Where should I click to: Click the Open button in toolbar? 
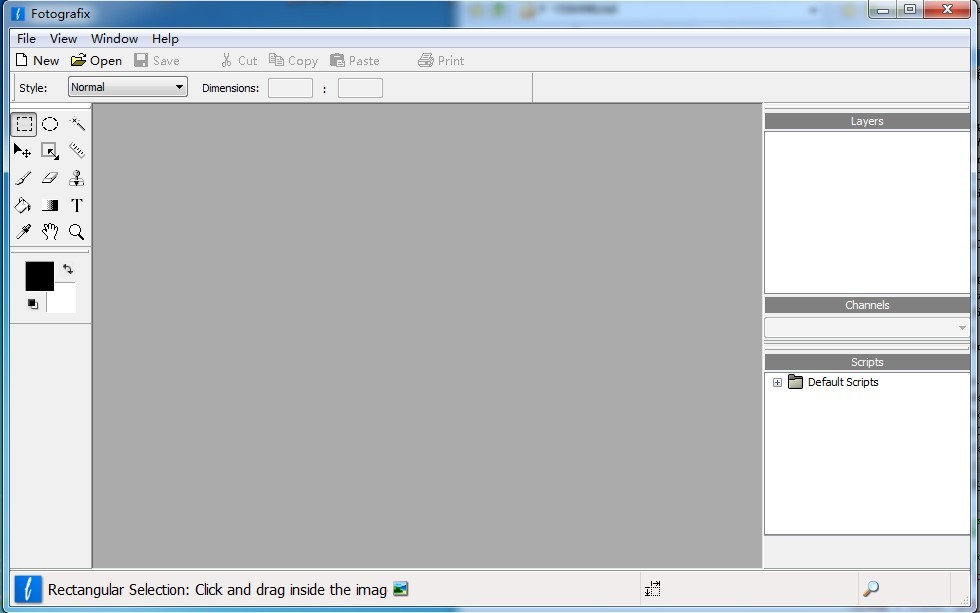pyautogui.click(x=96, y=61)
